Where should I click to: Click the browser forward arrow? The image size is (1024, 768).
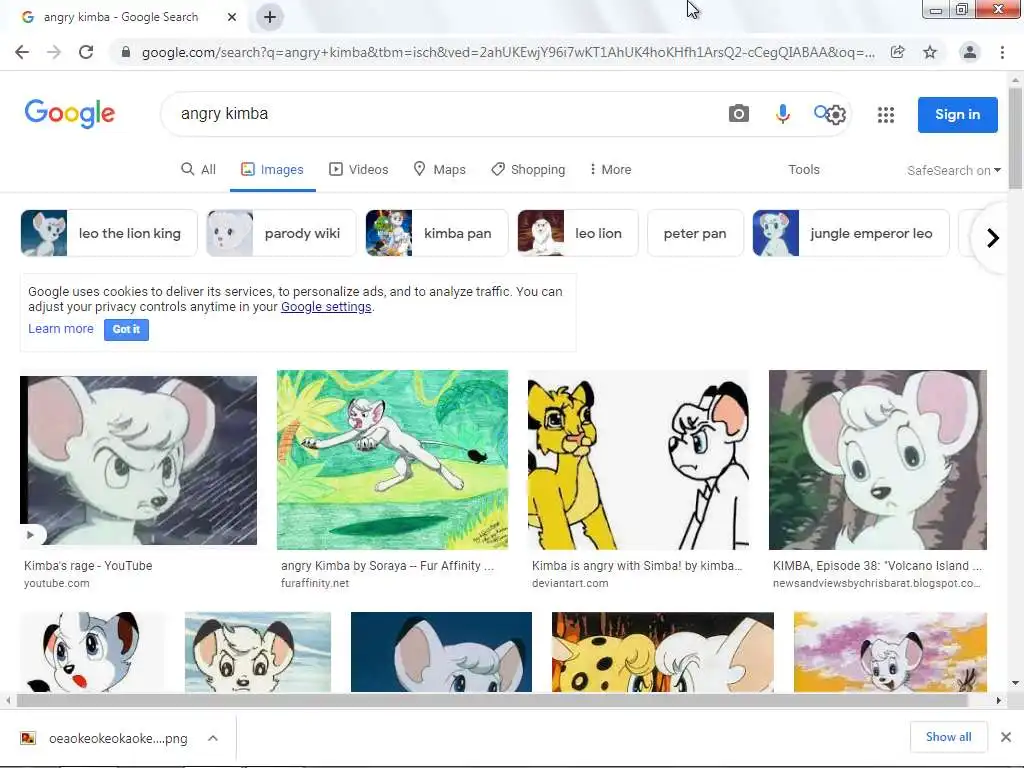pyautogui.click(x=54, y=52)
